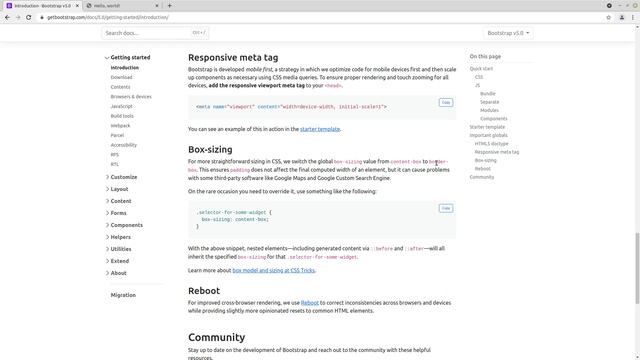
Task: Jump to HTML5 doctype in On this page
Action: pos(491,144)
